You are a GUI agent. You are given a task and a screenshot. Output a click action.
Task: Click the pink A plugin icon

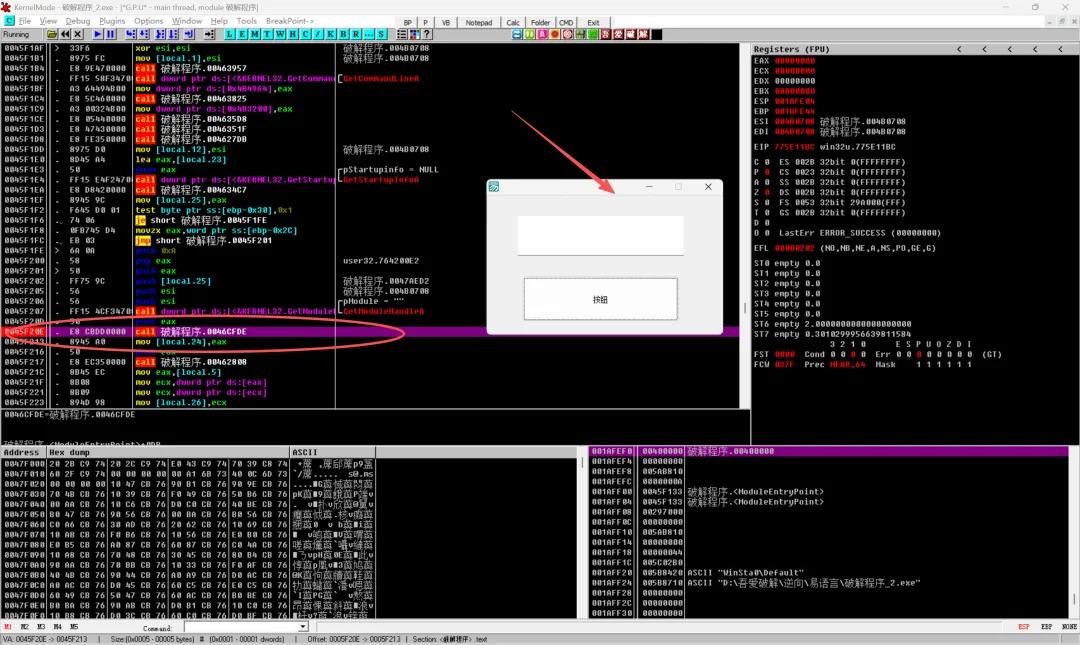[542, 34]
